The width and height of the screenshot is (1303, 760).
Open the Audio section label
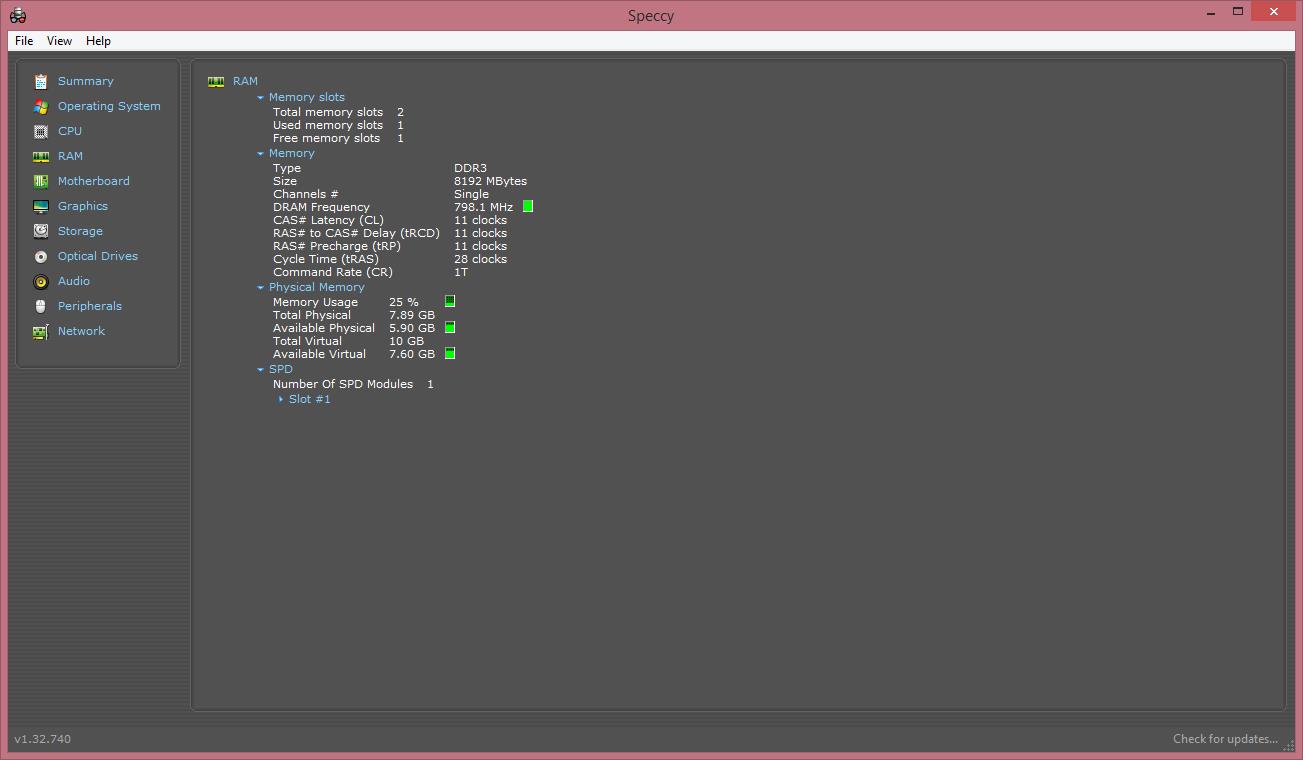(73, 281)
